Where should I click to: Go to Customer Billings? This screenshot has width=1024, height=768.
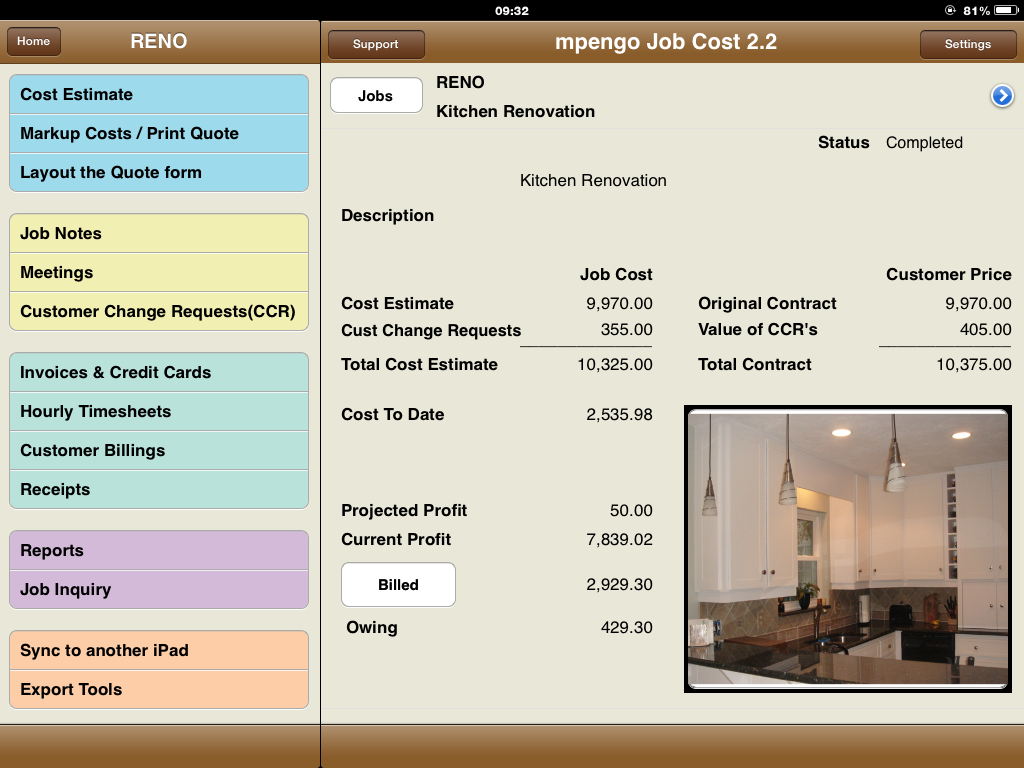coord(159,451)
